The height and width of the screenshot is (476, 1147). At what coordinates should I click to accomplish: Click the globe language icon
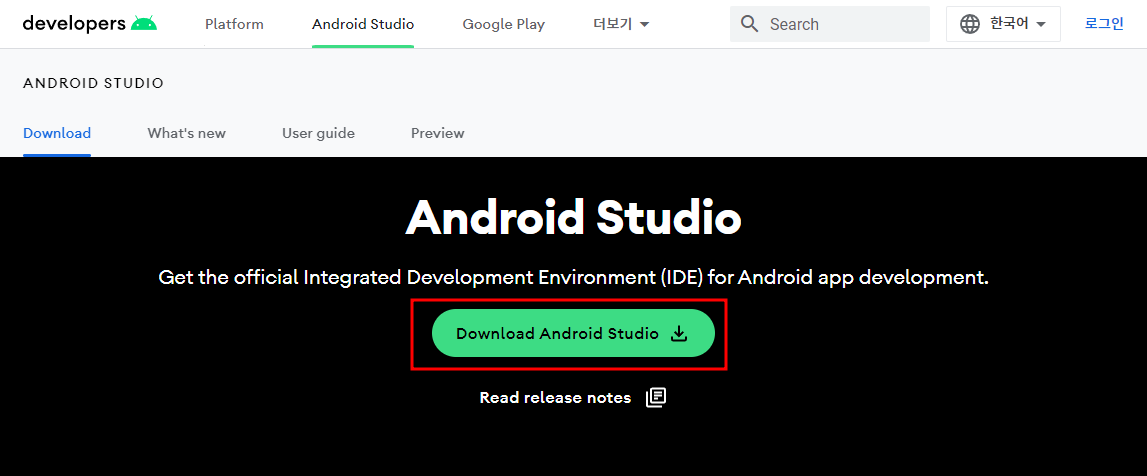(970, 24)
